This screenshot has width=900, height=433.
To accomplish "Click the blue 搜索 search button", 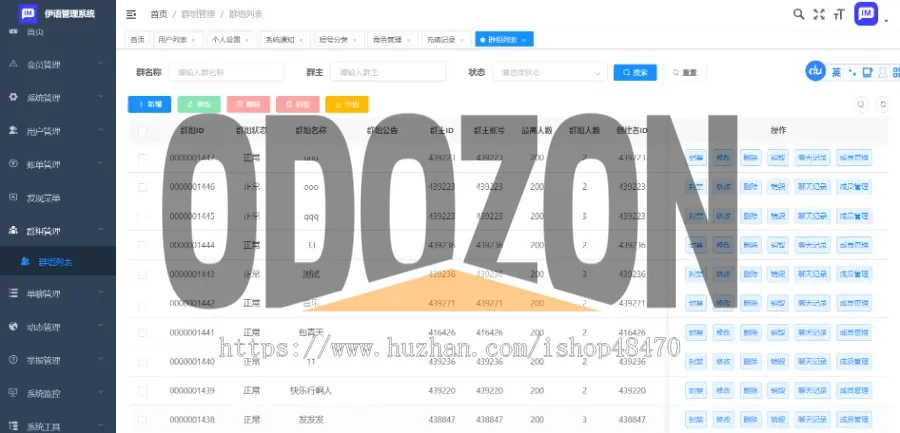I will (x=635, y=72).
